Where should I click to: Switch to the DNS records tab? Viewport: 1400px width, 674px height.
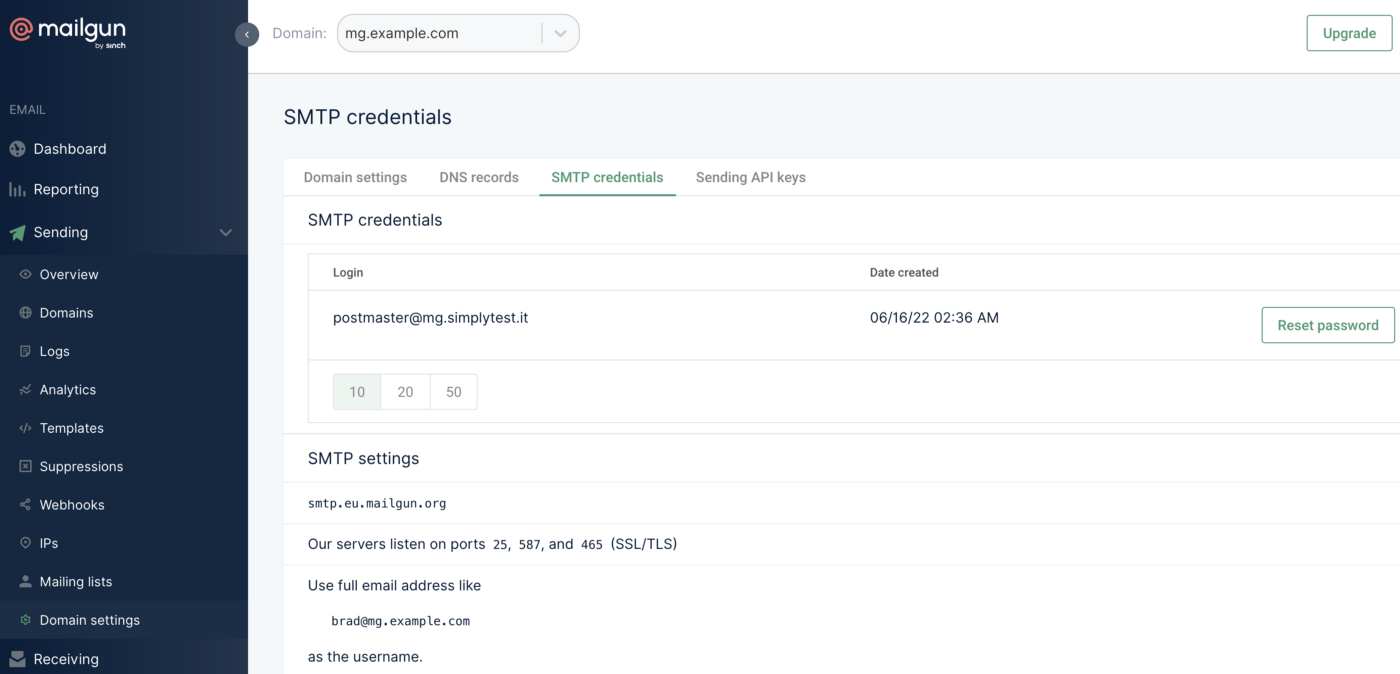tap(479, 177)
